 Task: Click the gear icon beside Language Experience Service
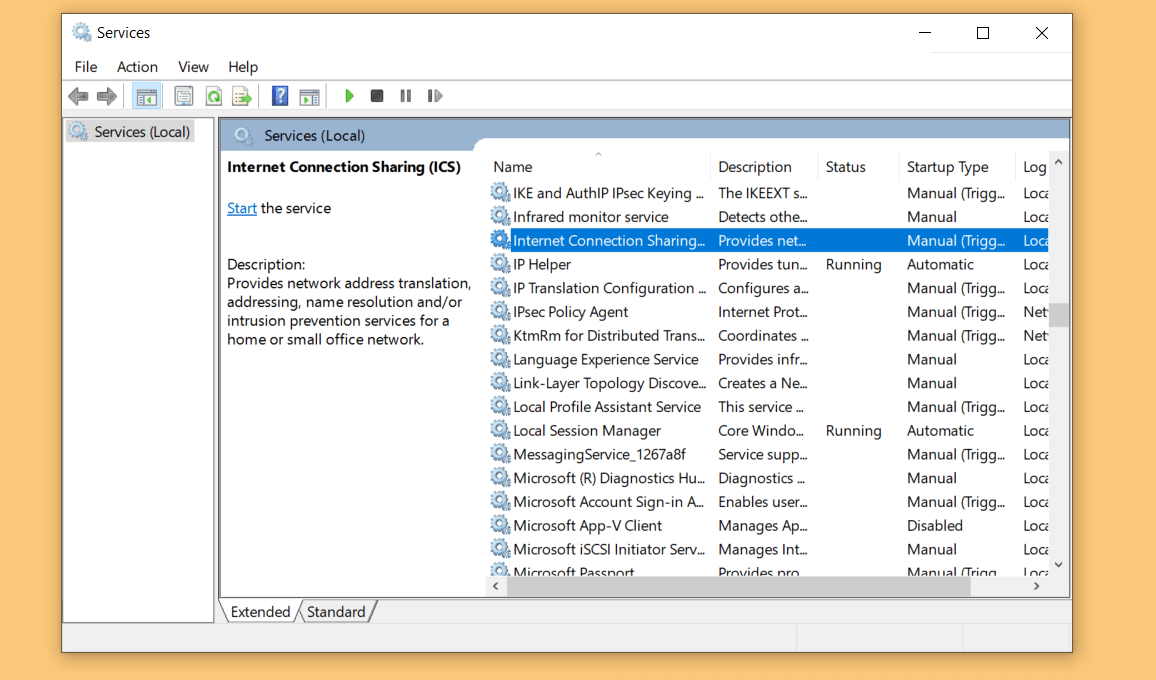click(500, 358)
